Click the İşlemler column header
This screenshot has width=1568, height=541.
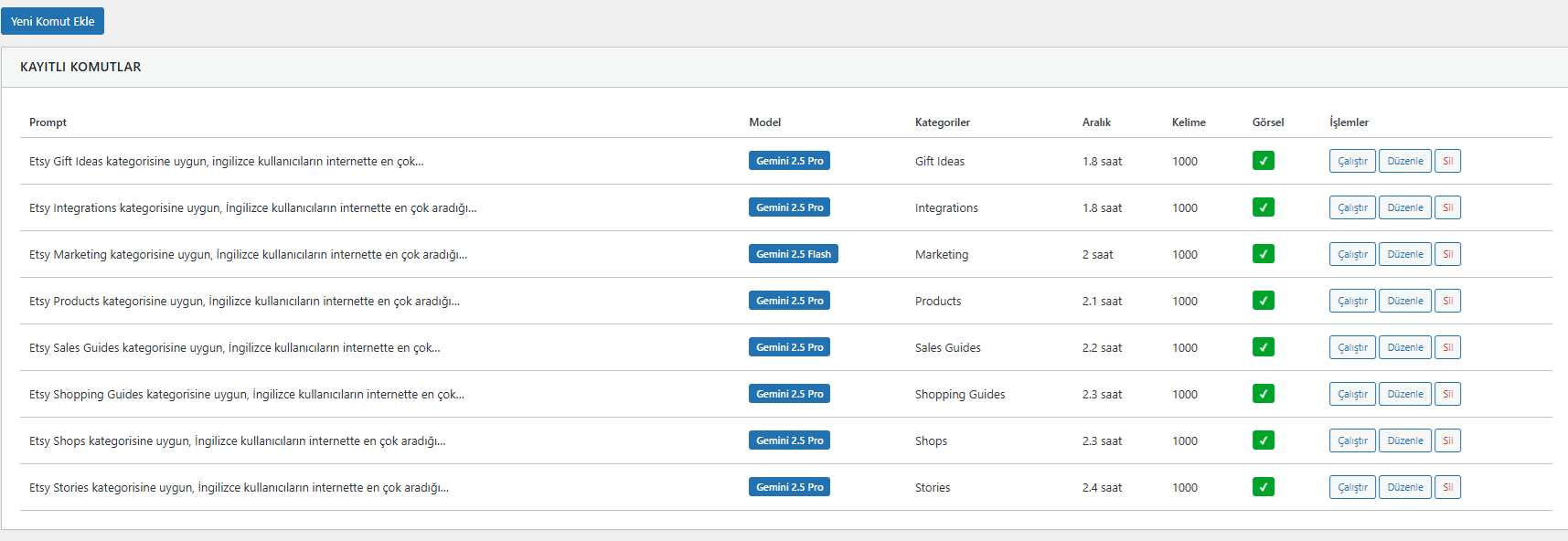tap(1349, 122)
